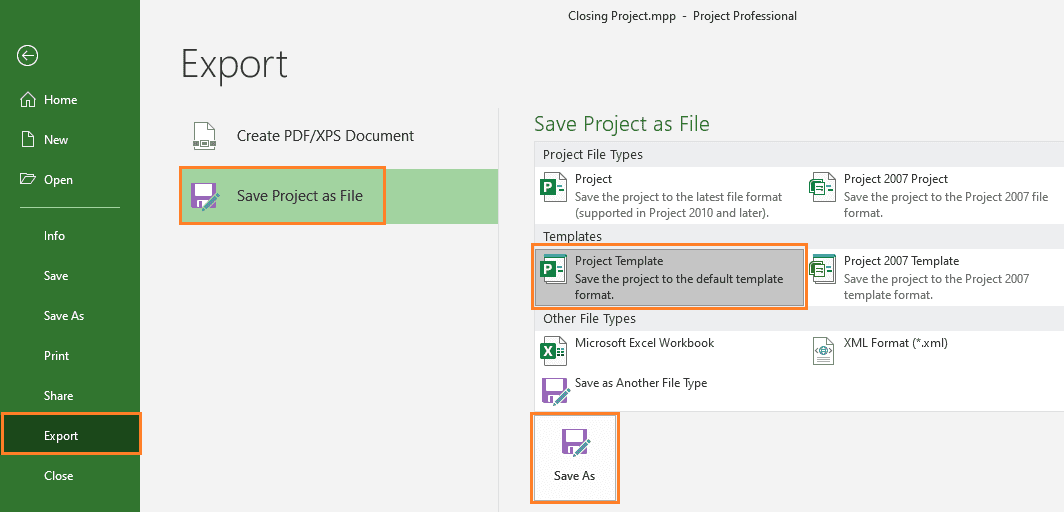The height and width of the screenshot is (512, 1064).
Task: Click the Project file type icon
Action: point(552,186)
